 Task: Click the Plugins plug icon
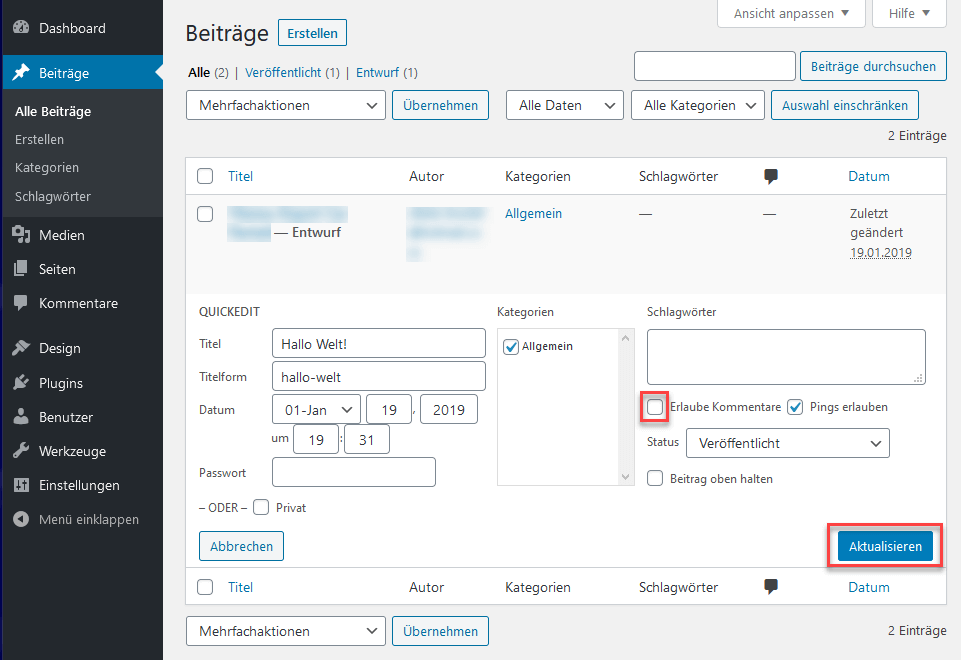21,382
